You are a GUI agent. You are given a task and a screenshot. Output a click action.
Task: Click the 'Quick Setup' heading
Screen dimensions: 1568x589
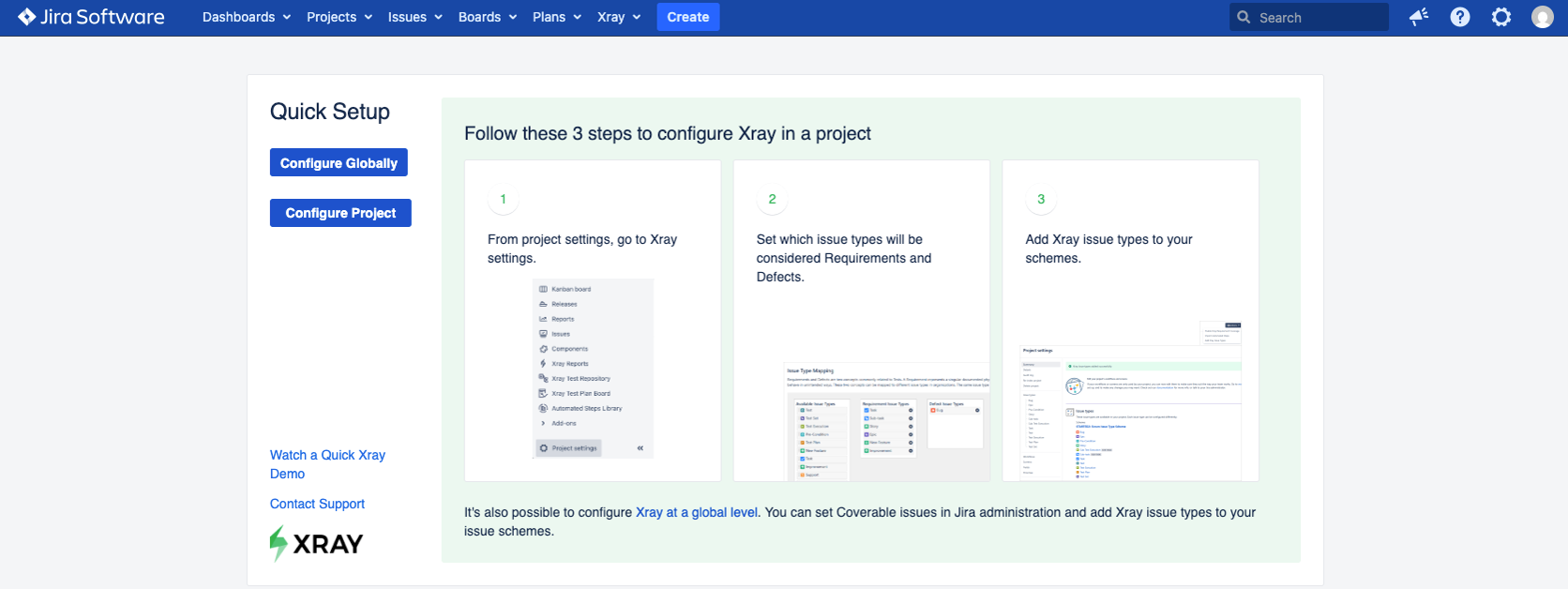(x=330, y=112)
